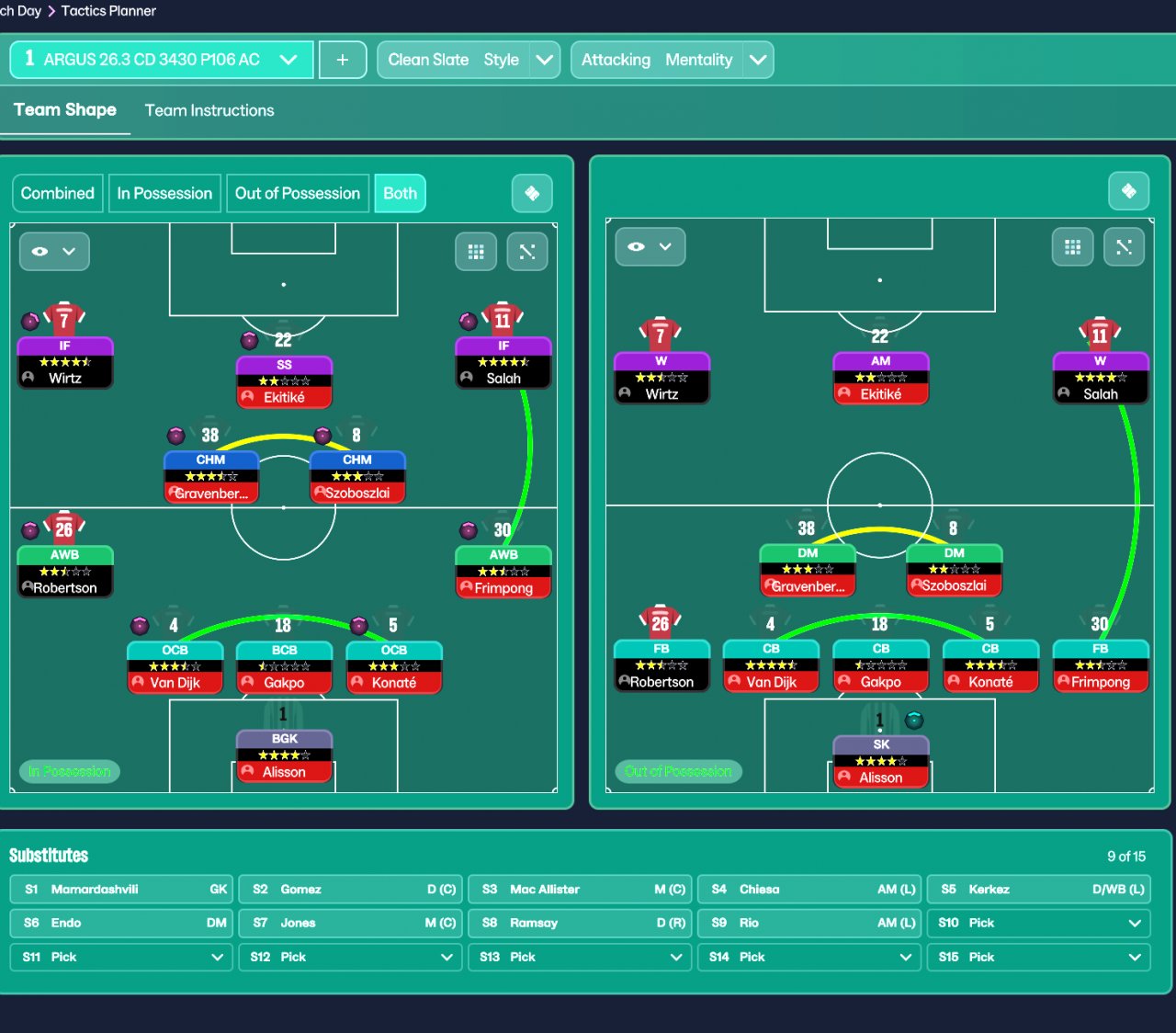1176x1033 pixels.
Task: Open the Attacking Mentality dropdown arrow
Action: [x=758, y=60]
